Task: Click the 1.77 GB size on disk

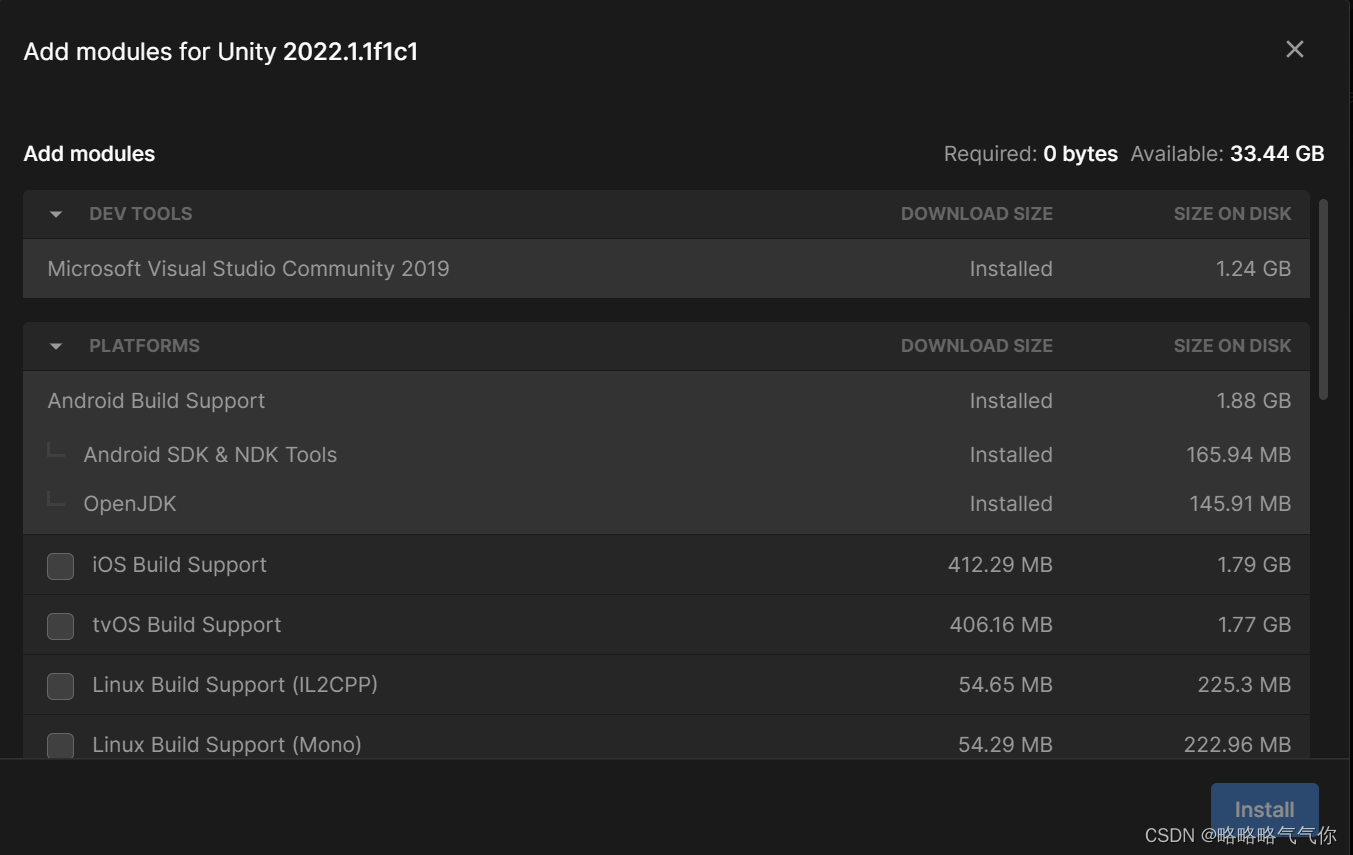Action: pos(1254,625)
